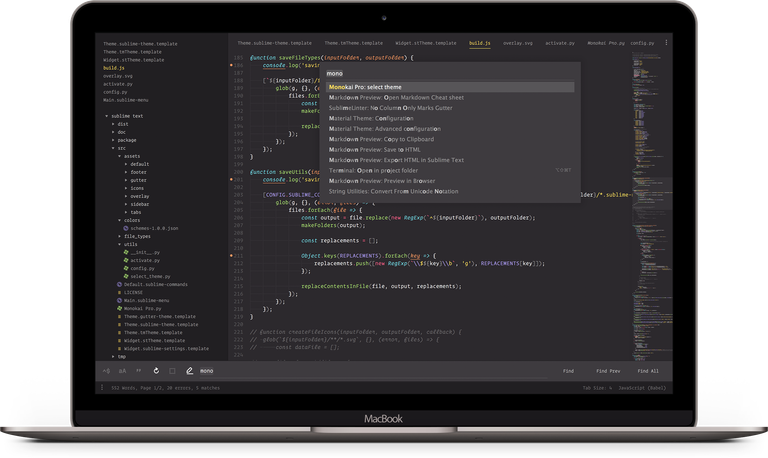Screen dimensions: 768x458
Task: Toggle case sensitive (aA) search option
Action: pyautogui.click(x=122, y=371)
